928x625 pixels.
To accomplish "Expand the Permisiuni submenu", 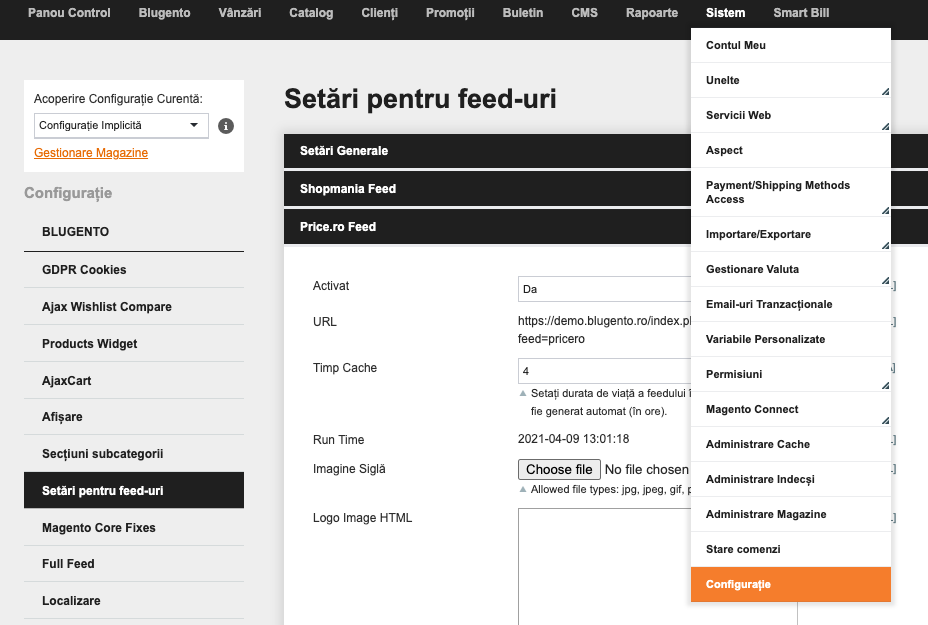I will (x=791, y=374).
